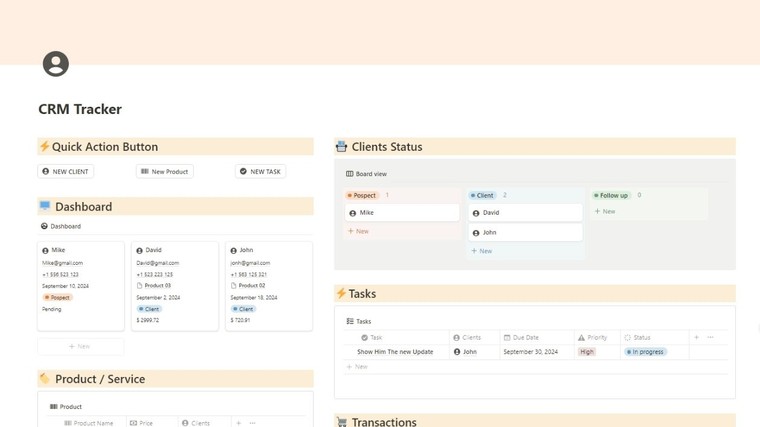Click the CRM Tracker page profile icon

click(56, 63)
